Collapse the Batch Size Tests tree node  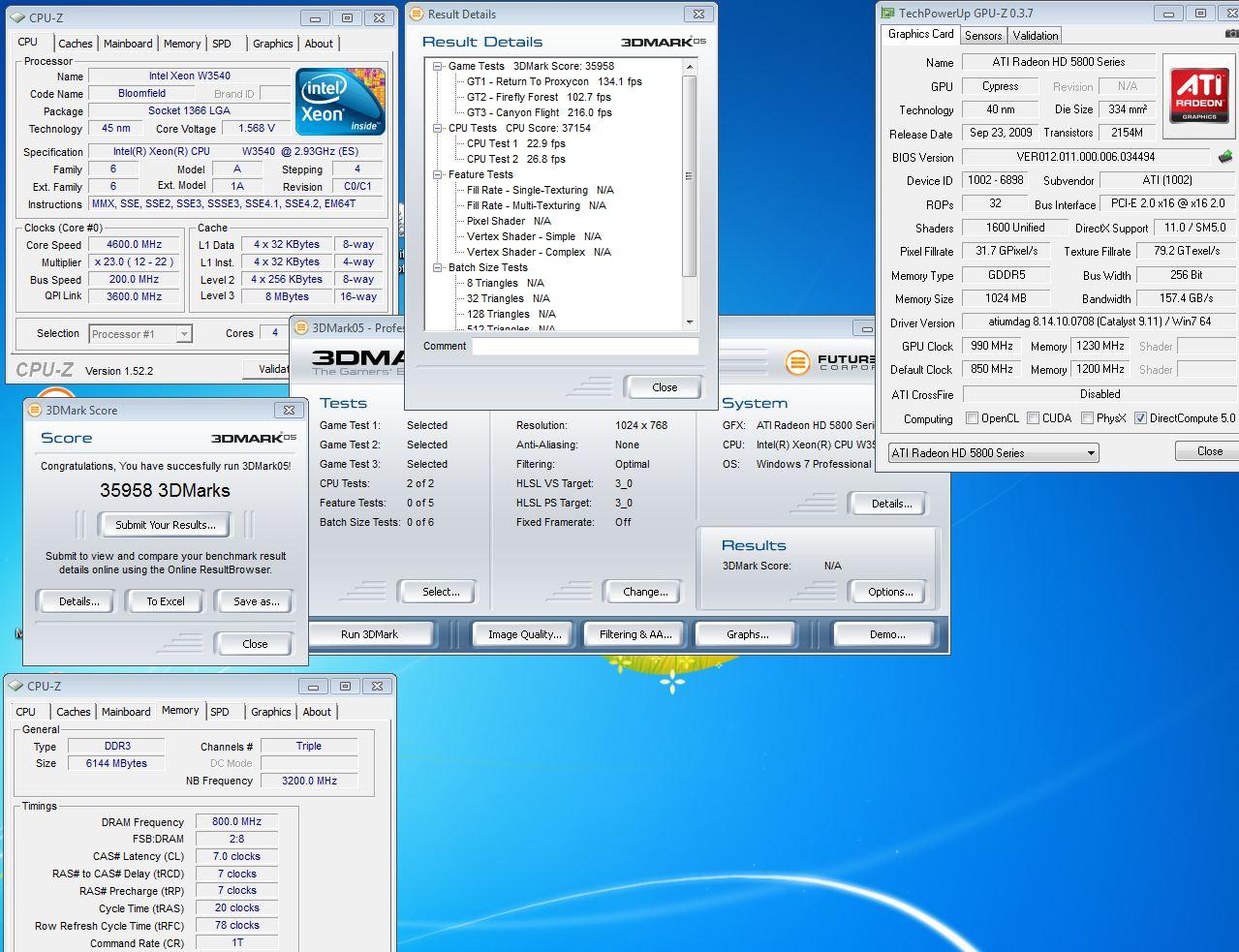[x=438, y=268]
